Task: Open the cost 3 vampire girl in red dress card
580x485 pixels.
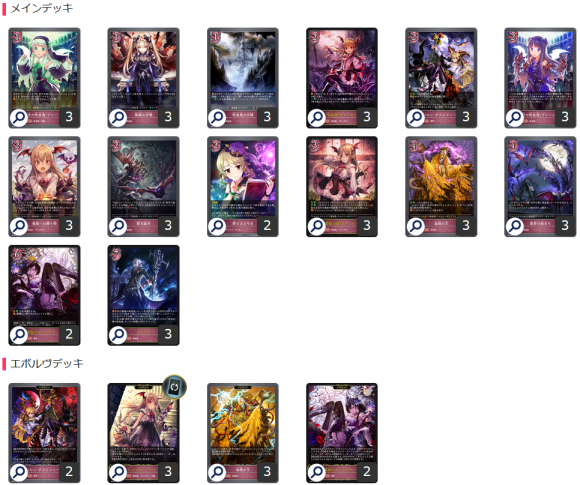Action: click(x=342, y=186)
